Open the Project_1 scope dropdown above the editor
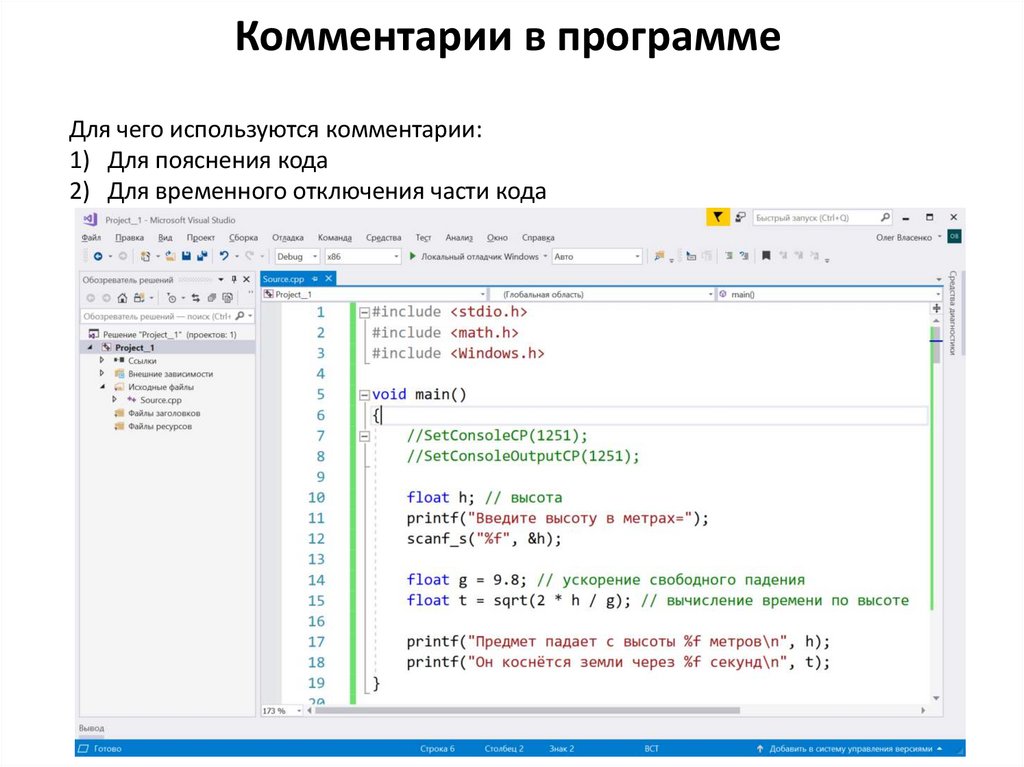The height and width of the screenshot is (767, 1024). [x=374, y=295]
